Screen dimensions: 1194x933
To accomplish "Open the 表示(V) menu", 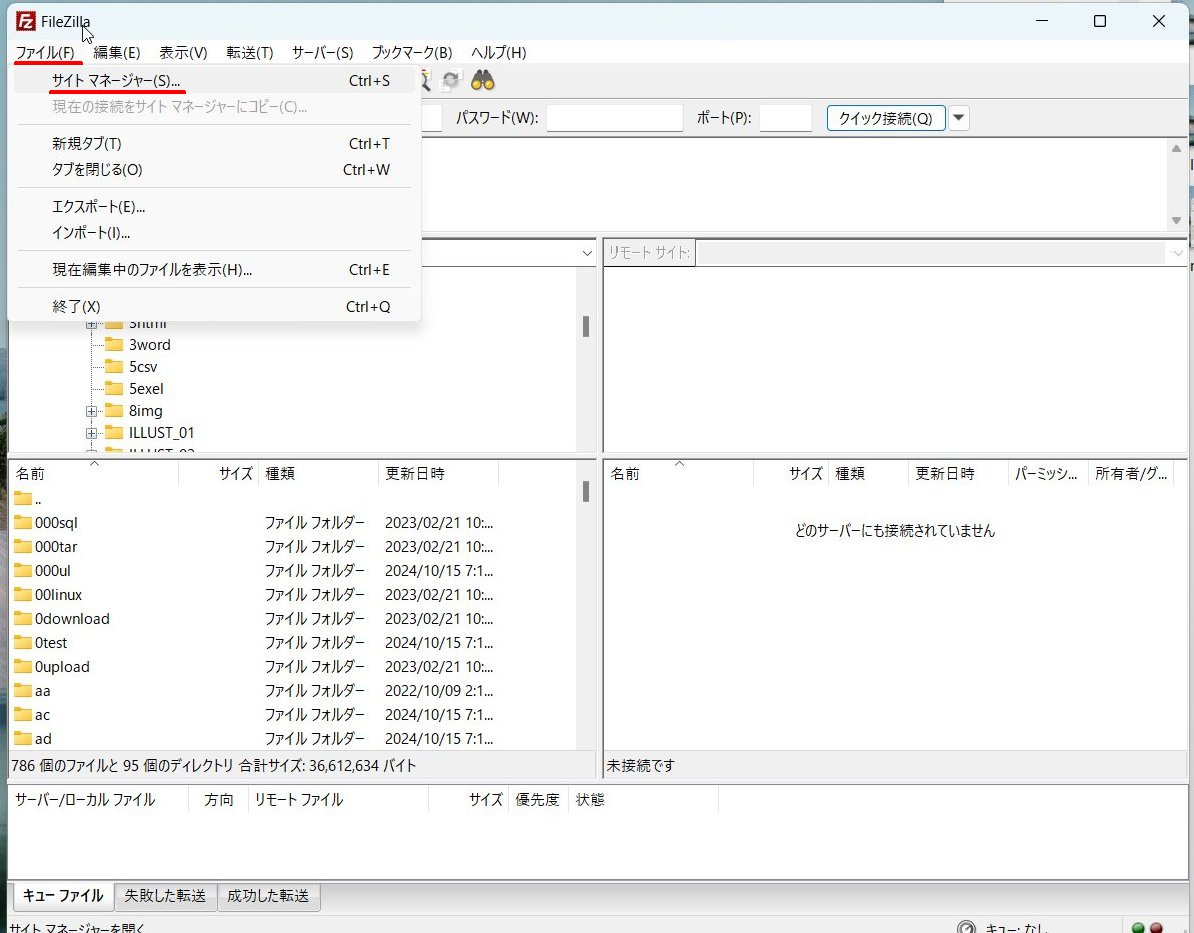I will tap(183, 53).
